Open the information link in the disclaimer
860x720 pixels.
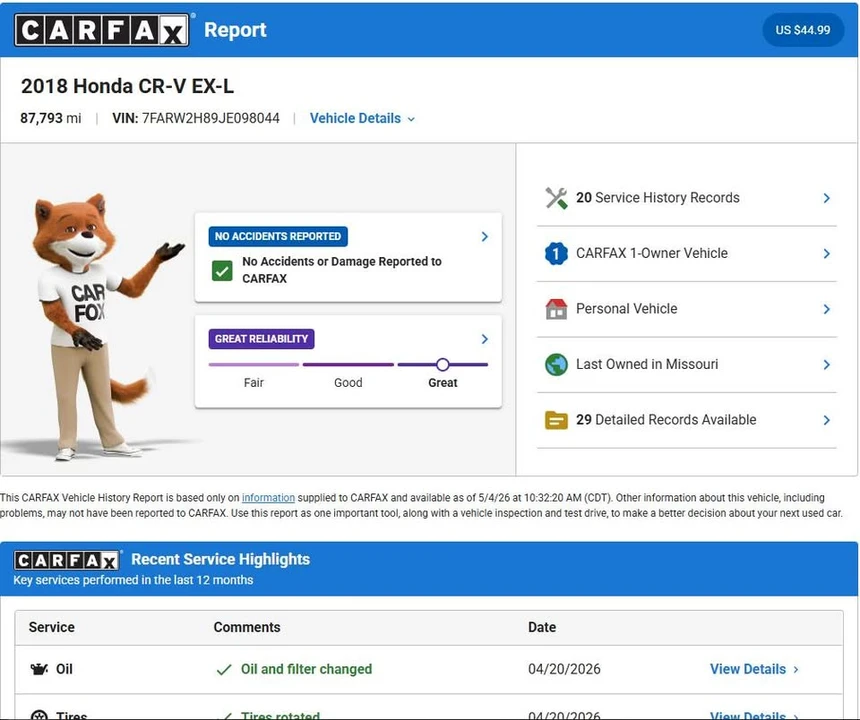click(x=268, y=498)
